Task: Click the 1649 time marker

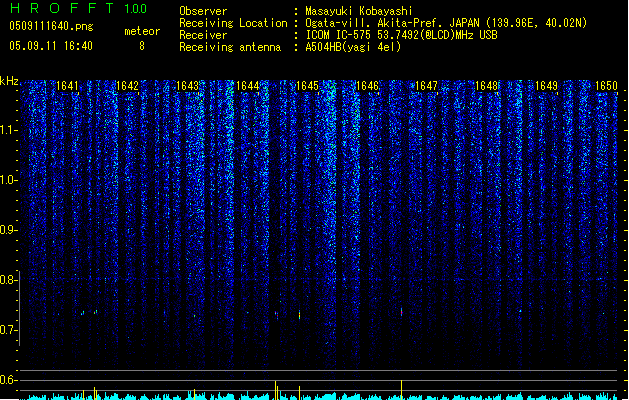Action: point(546,86)
